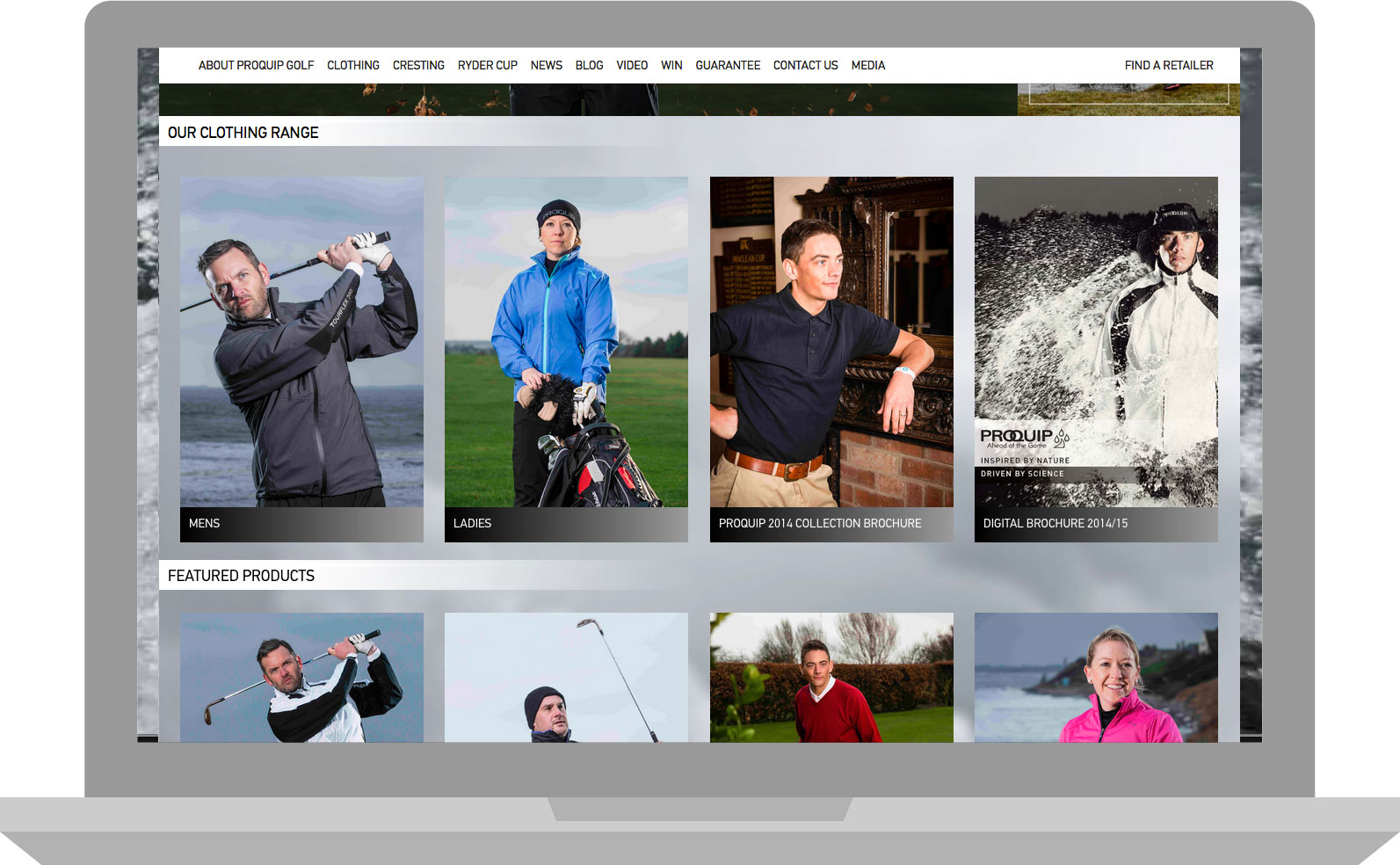The image size is (1400, 865).
Task: Open the Digital Brochure 2014/15 cover image
Action: (1096, 342)
